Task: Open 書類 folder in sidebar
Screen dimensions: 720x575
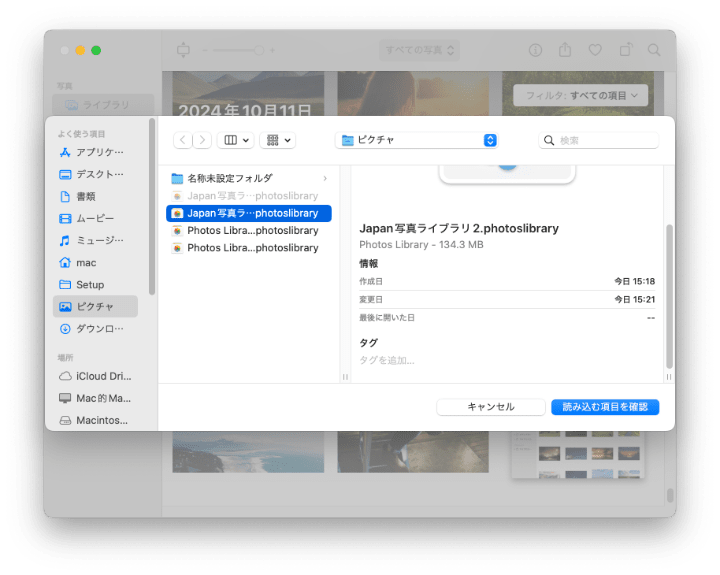Action: point(86,196)
